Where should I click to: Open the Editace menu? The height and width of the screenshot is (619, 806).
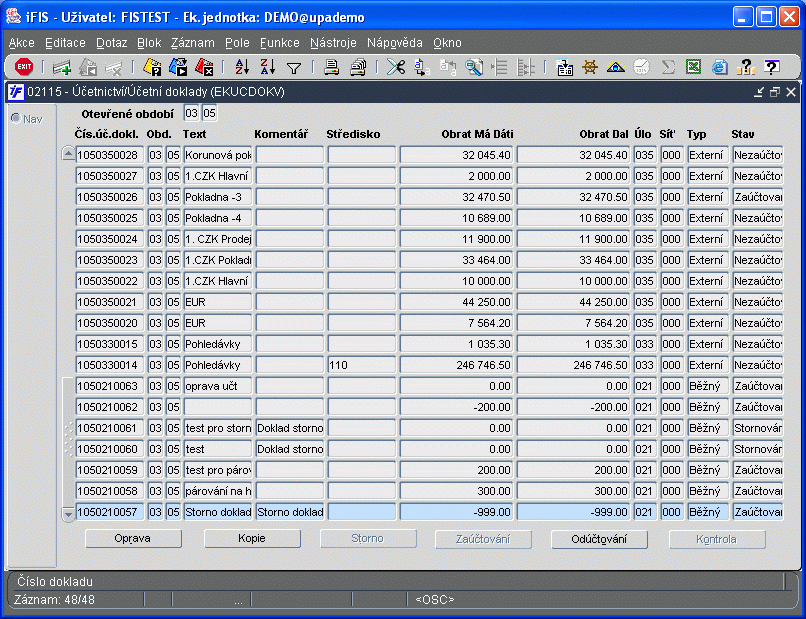[x=65, y=43]
